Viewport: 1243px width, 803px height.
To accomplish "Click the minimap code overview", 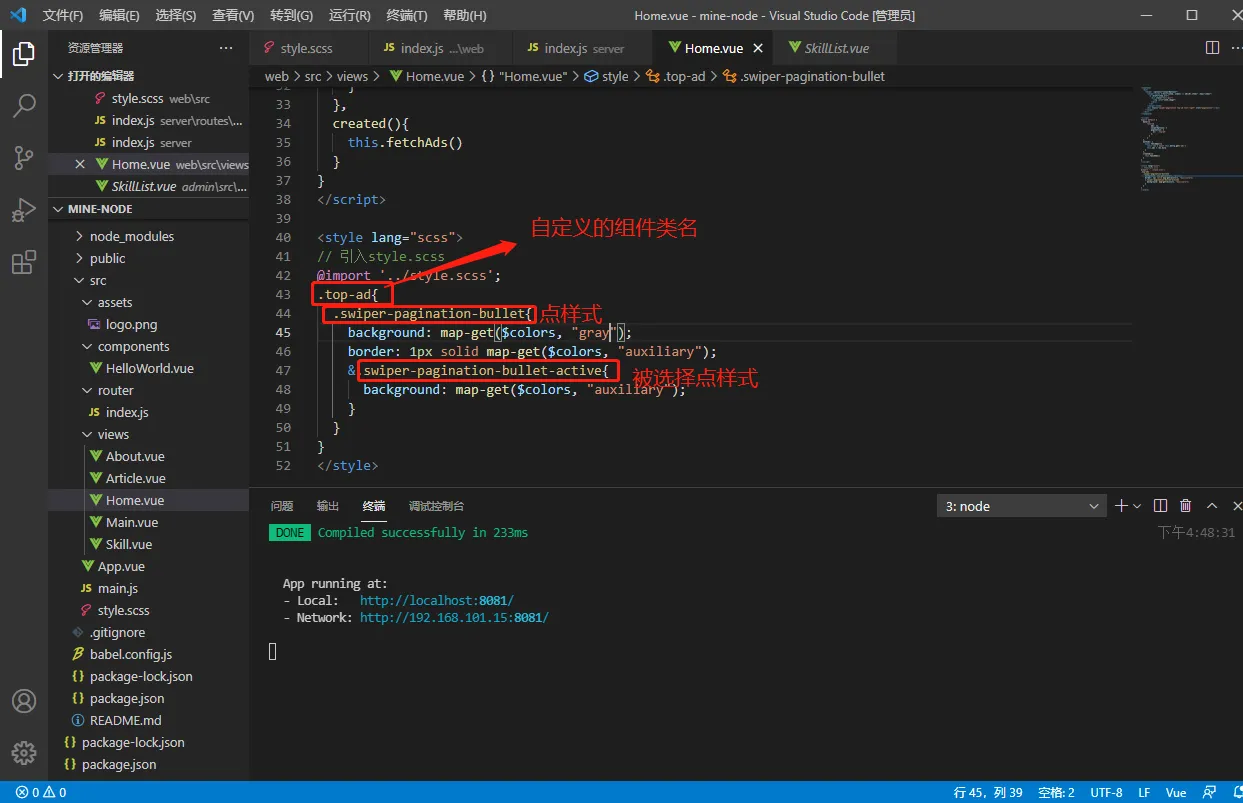I will [x=1180, y=140].
